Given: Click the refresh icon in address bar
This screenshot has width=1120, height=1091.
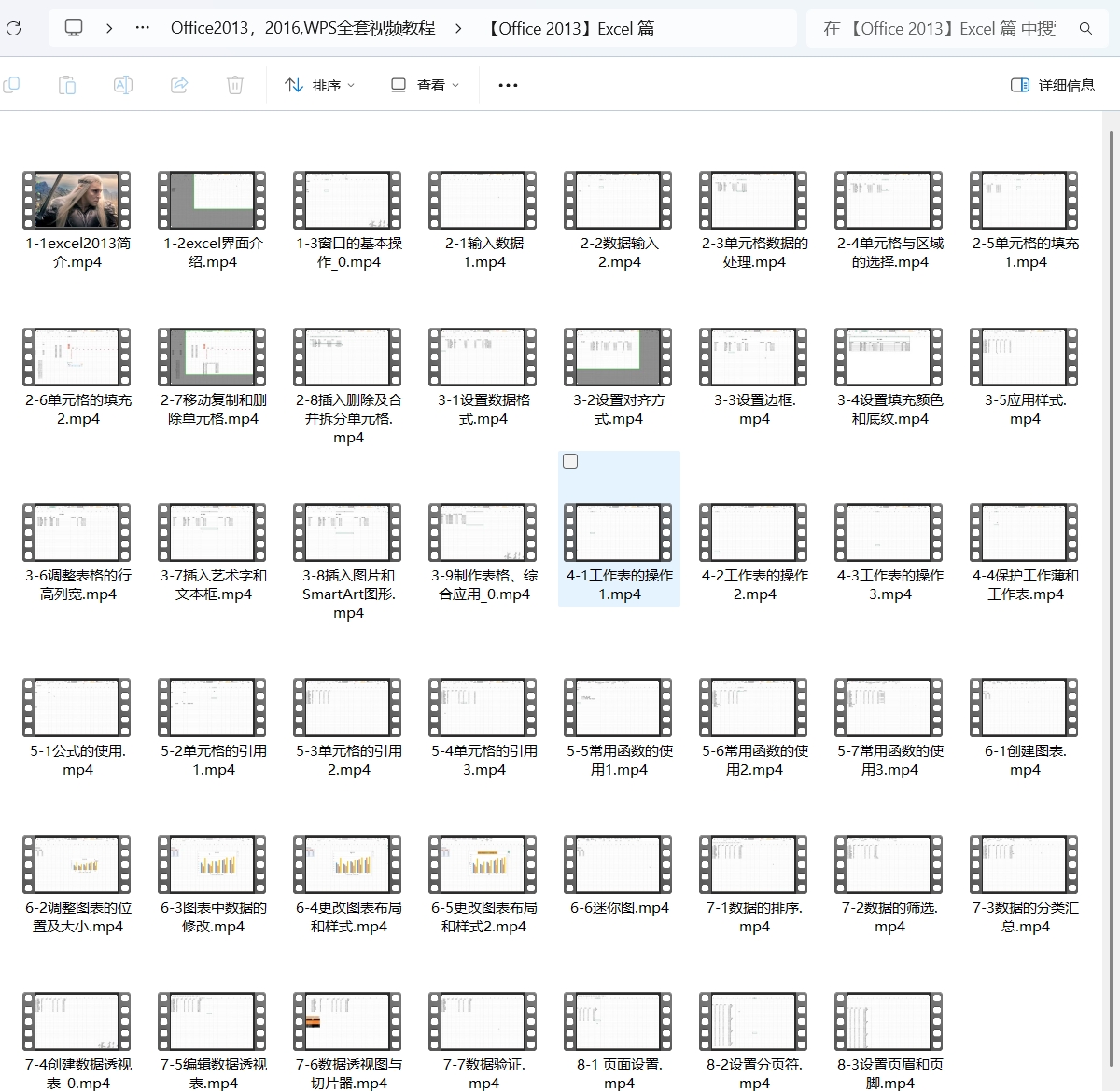Looking at the screenshot, I should (13, 28).
